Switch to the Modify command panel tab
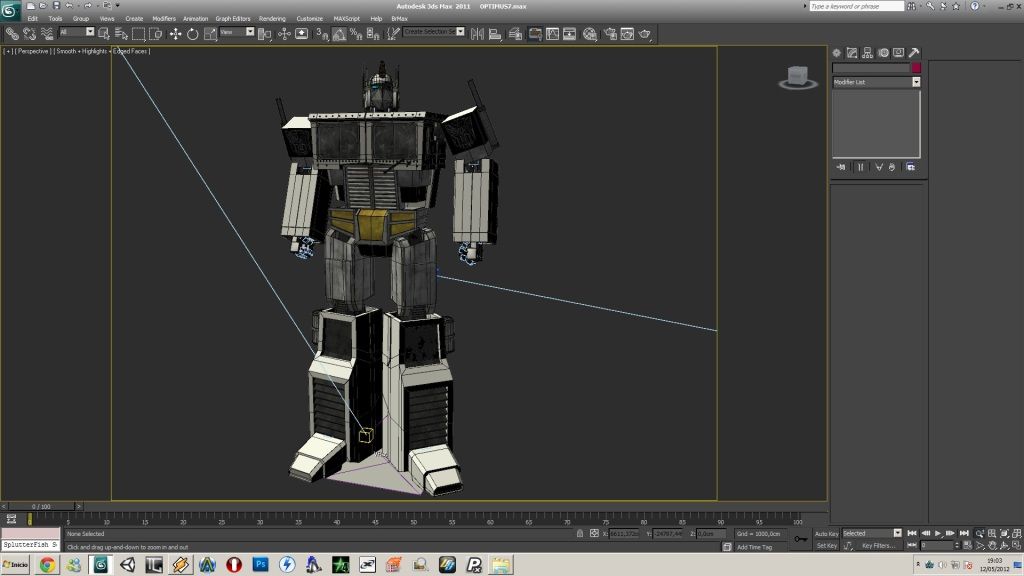The height and width of the screenshot is (576, 1024). click(852, 53)
